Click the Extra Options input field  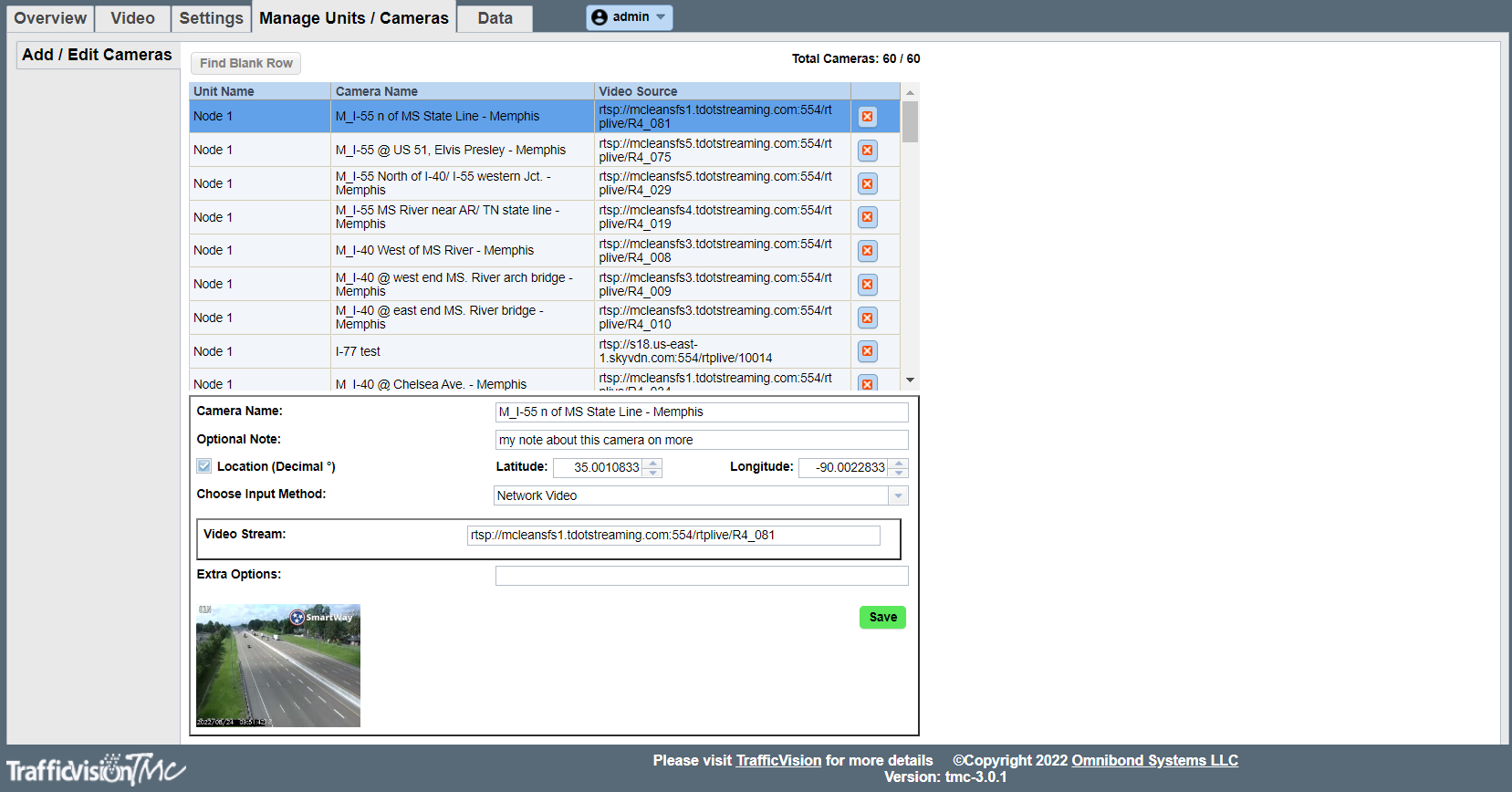point(702,576)
